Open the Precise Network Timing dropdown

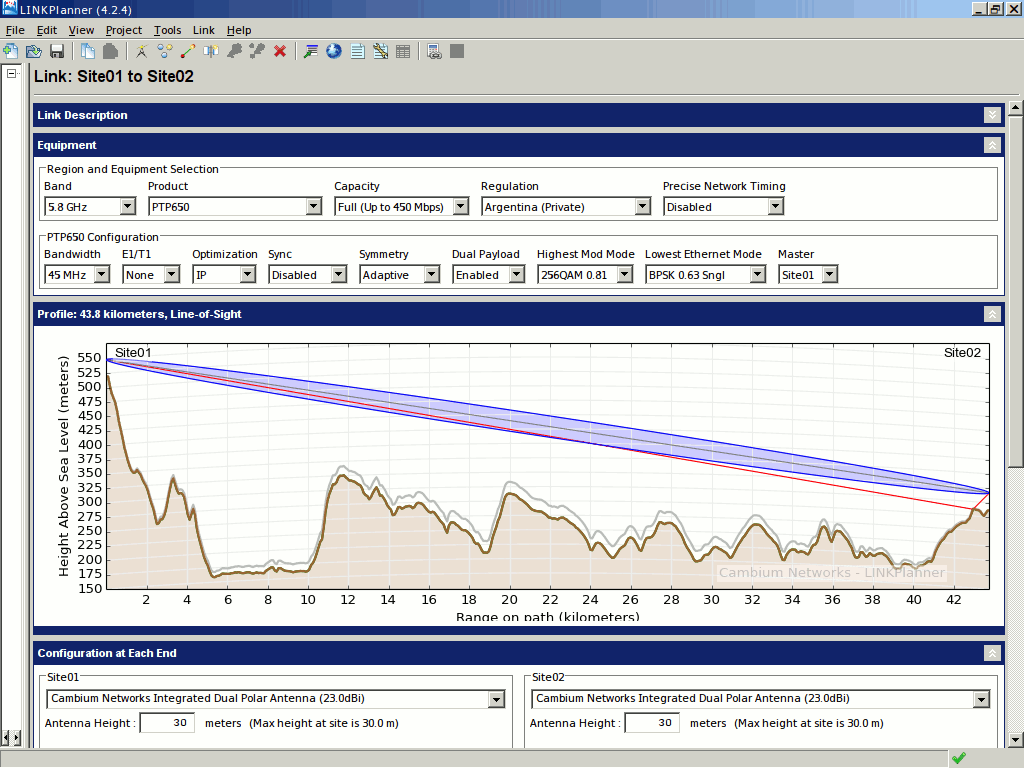click(775, 207)
